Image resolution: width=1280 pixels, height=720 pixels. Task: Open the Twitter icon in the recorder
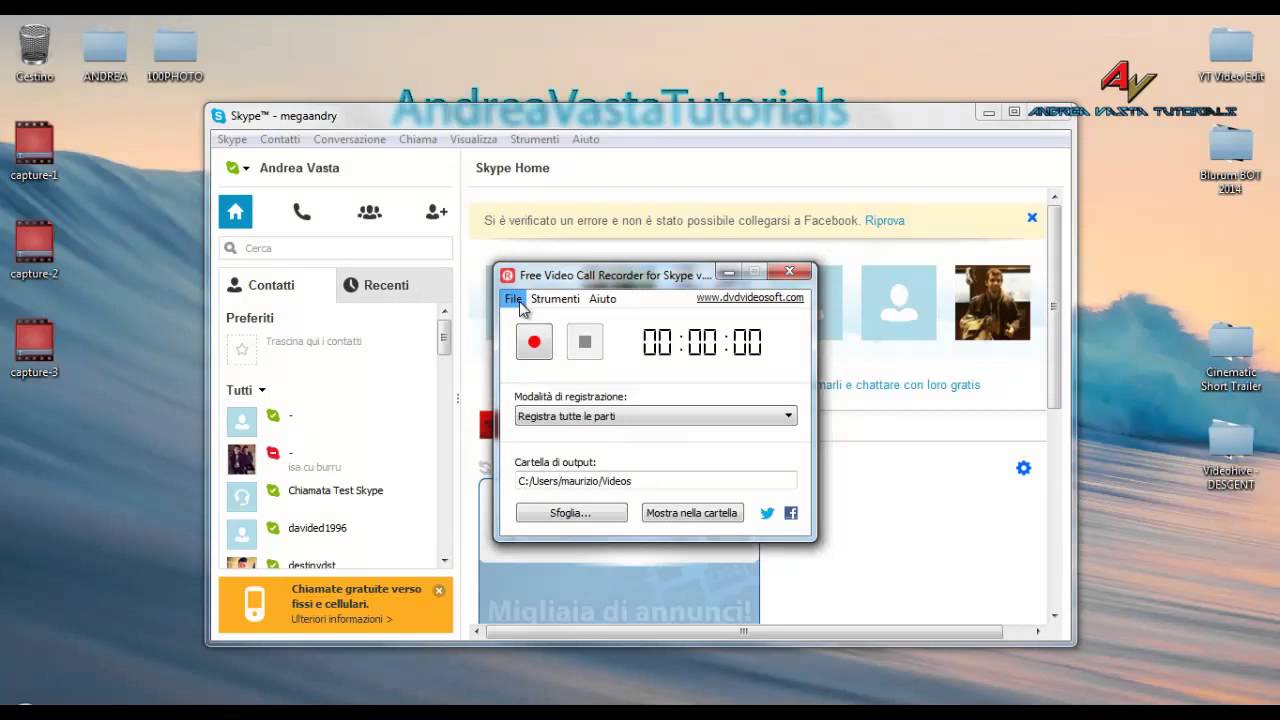pos(767,513)
